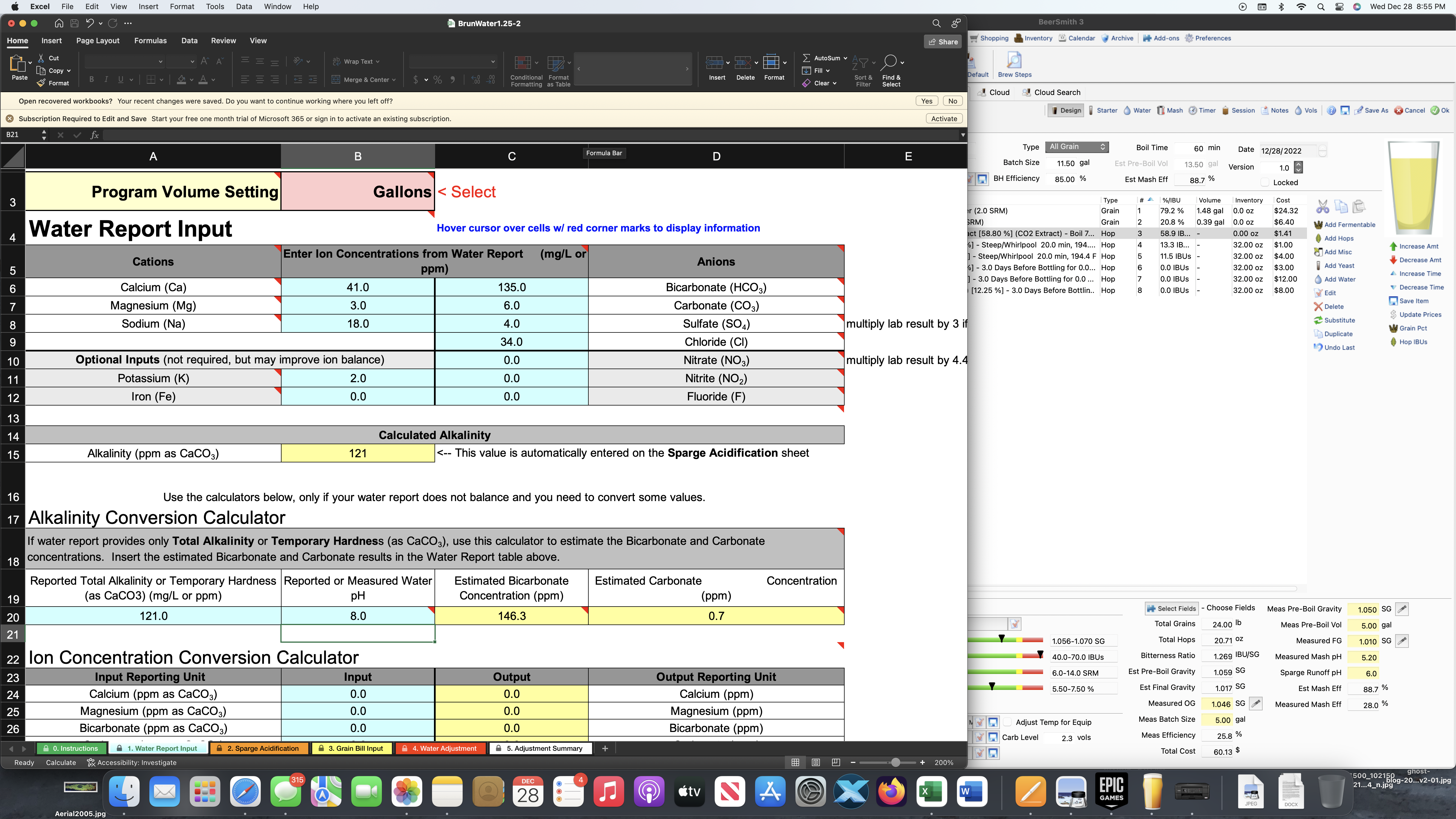Click Substitute in BeerSmith
The image size is (1456, 819).
(1334, 320)
